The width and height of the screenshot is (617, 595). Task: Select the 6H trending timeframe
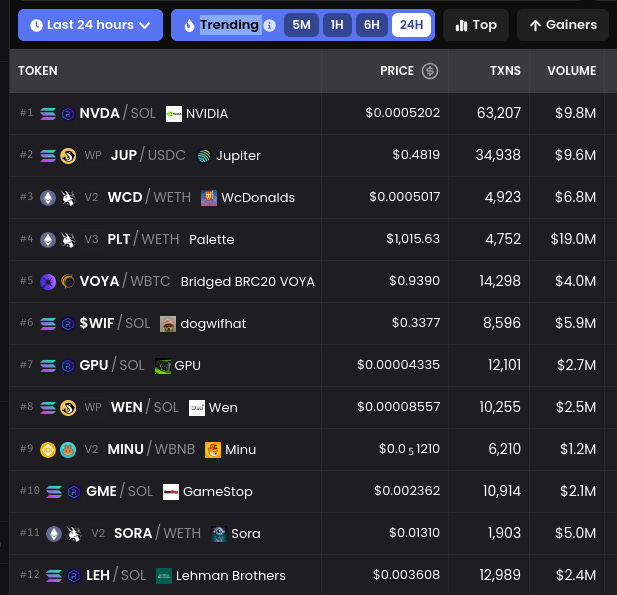371,25
